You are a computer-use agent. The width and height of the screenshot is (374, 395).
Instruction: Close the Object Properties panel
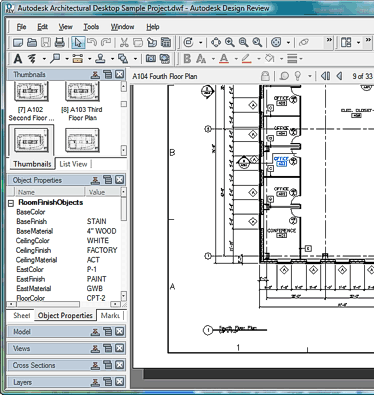[120, 180]
